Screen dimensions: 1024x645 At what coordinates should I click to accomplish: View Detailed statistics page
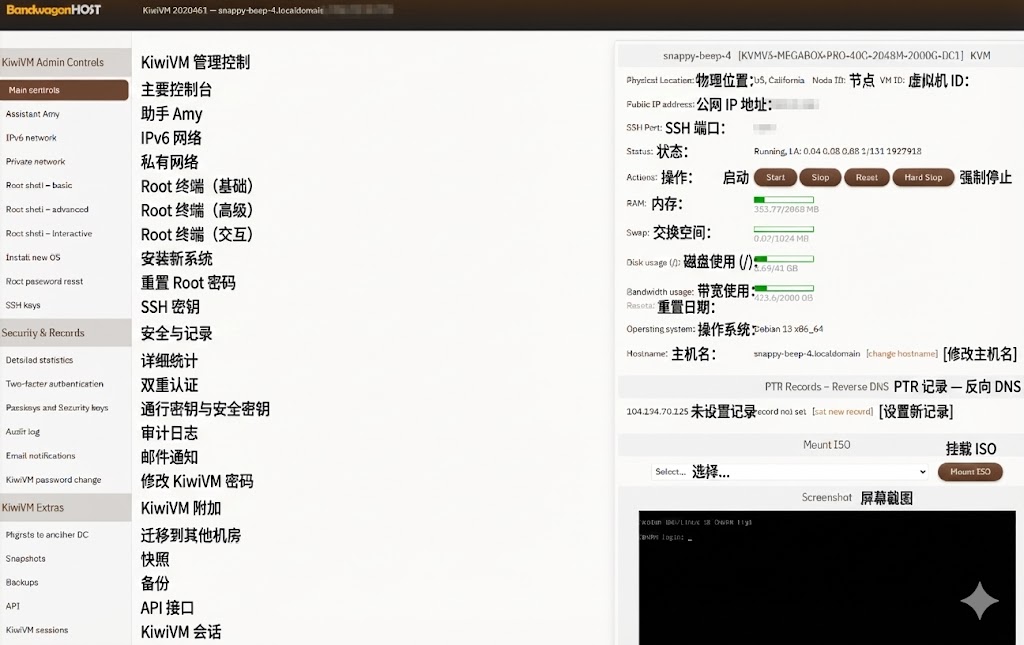coord(39,360)
